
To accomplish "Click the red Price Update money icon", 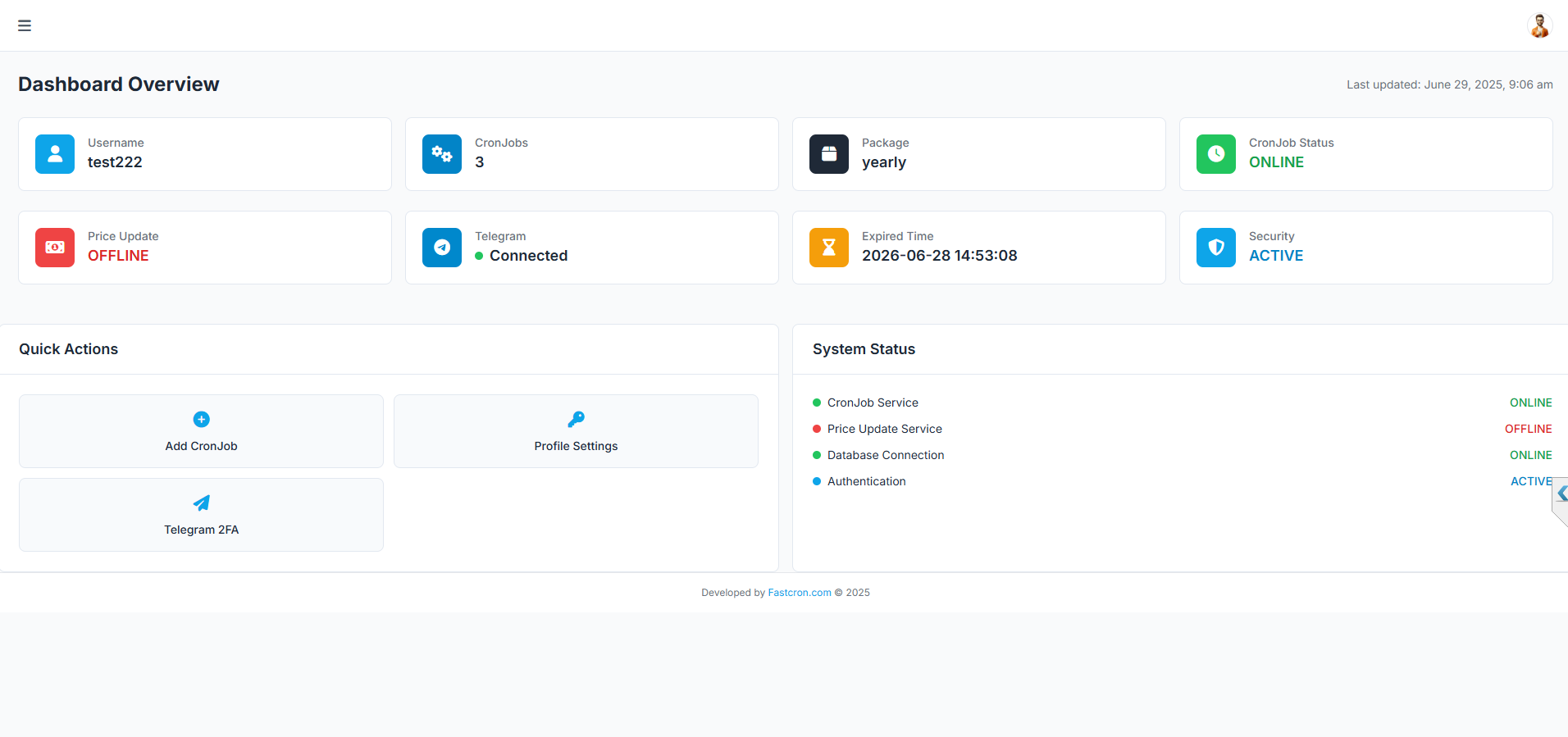I will tap(55, 248).
